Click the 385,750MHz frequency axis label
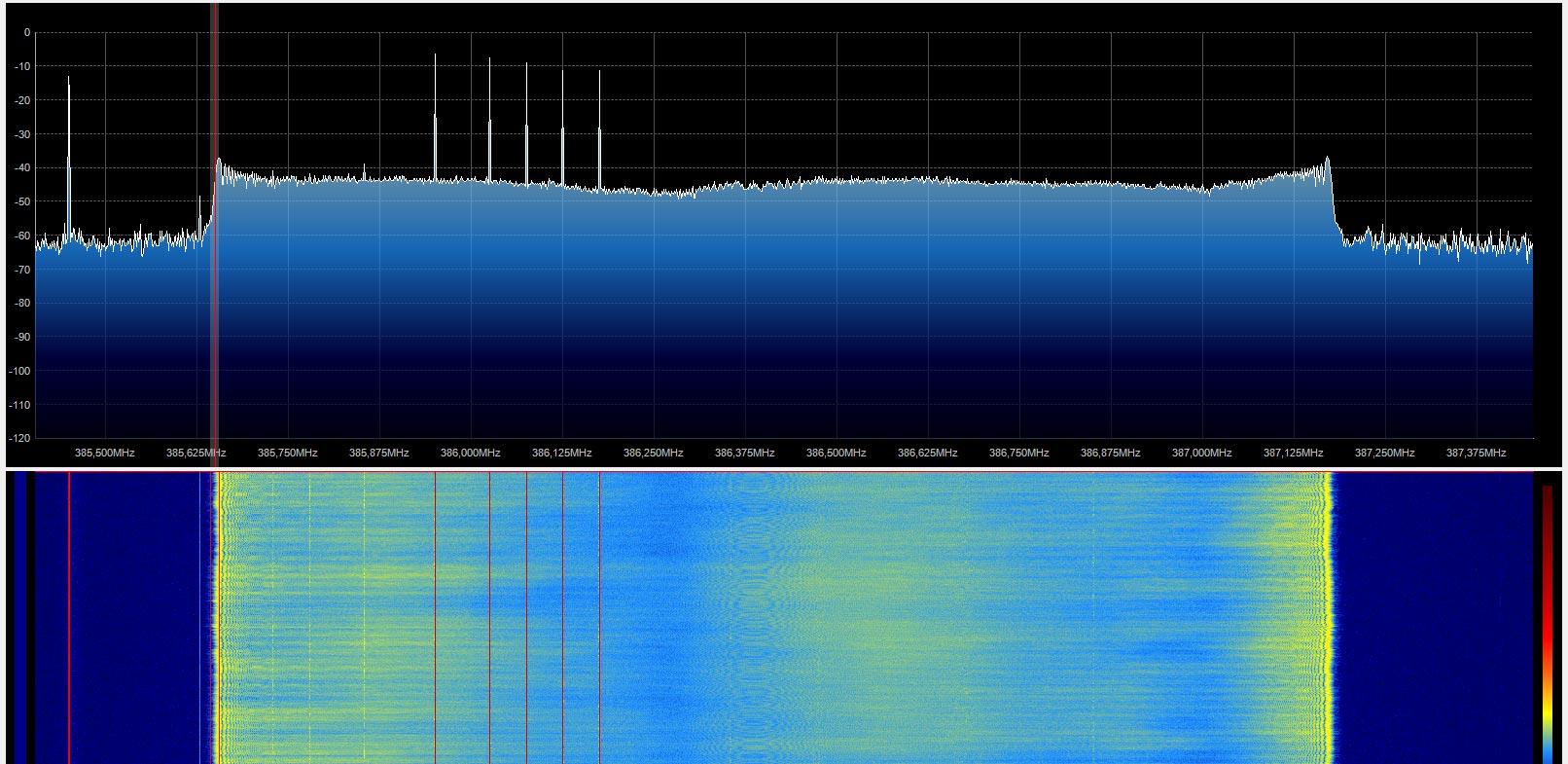Screen dimensions: 1568x764 tap(288, 453)
